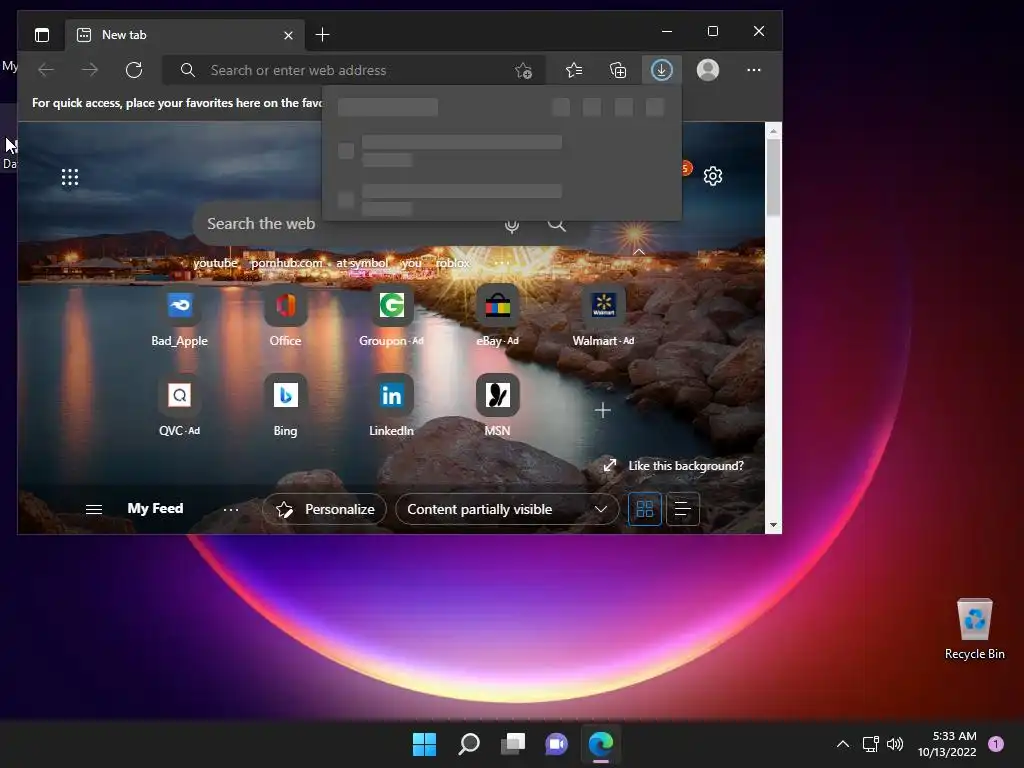1024x768 pixels.
Task: Open the app launcher grid icon
Action: tap(70, 177)
